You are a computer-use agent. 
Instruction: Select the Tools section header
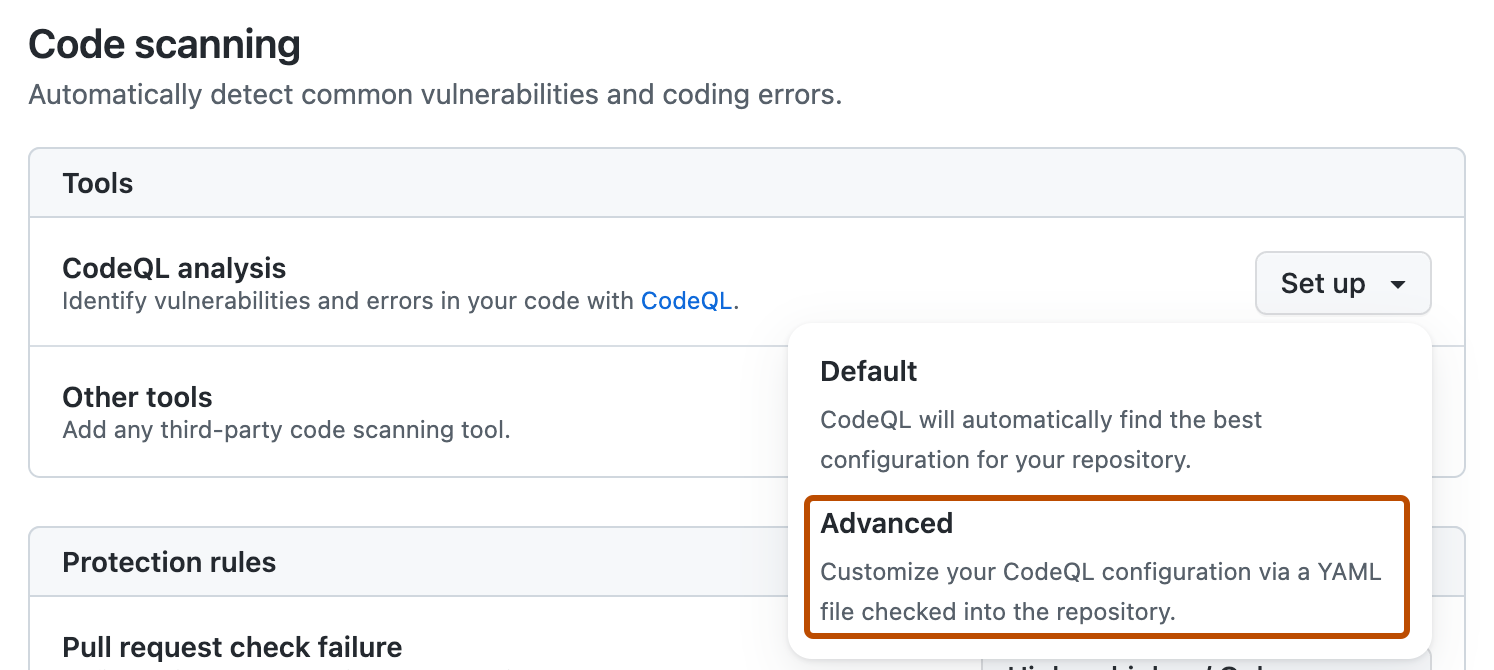point(97,183)
